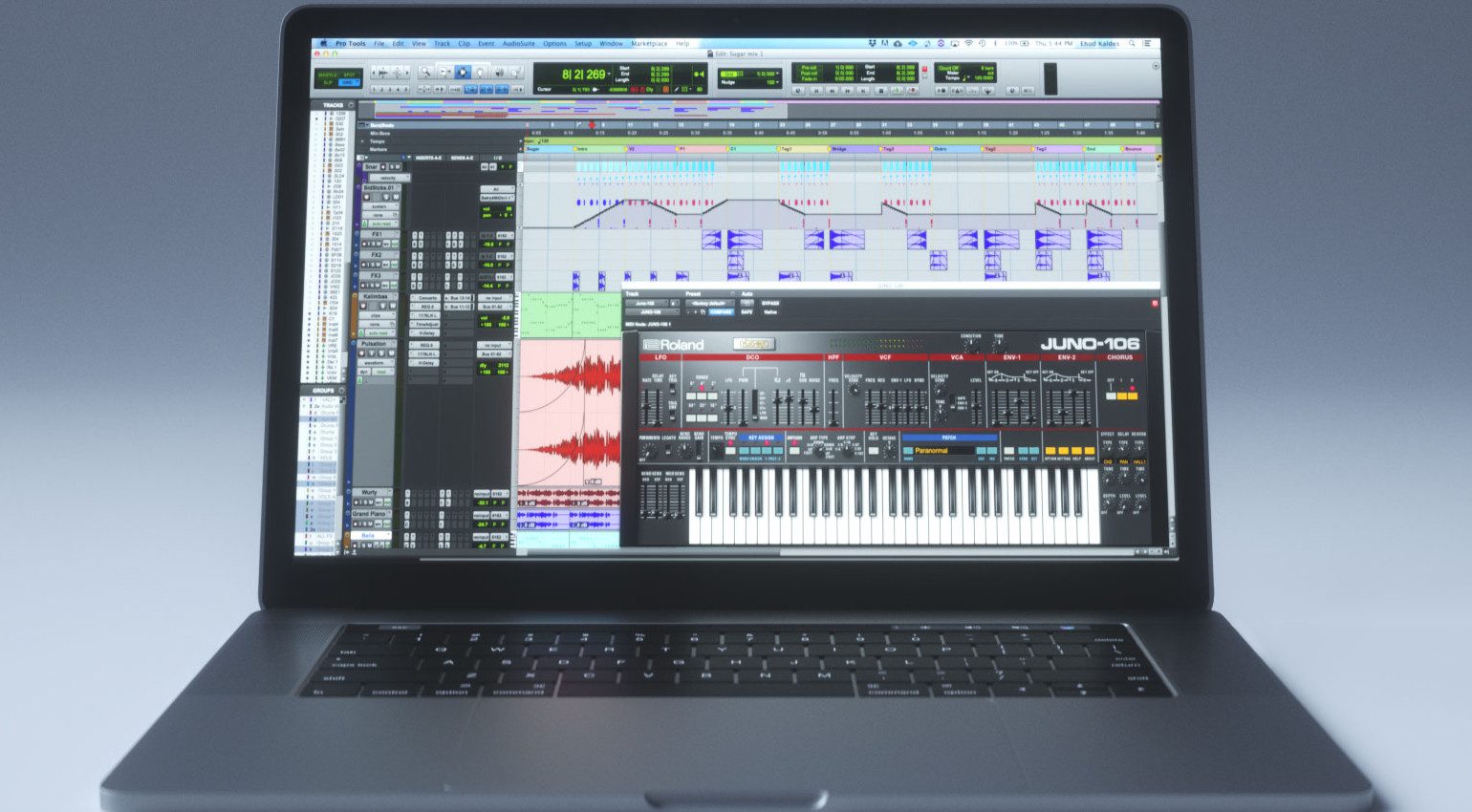
Task: Open the GROUPS list pop-up menu
Action: click(x=341, y=390)
